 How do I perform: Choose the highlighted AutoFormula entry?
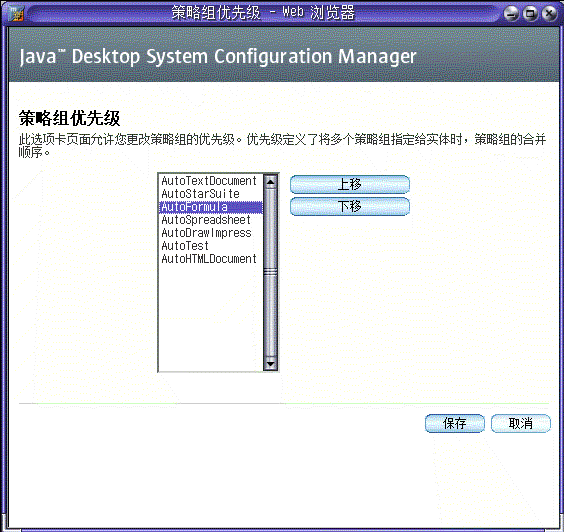pyautogui.click(x=211, y=207)
